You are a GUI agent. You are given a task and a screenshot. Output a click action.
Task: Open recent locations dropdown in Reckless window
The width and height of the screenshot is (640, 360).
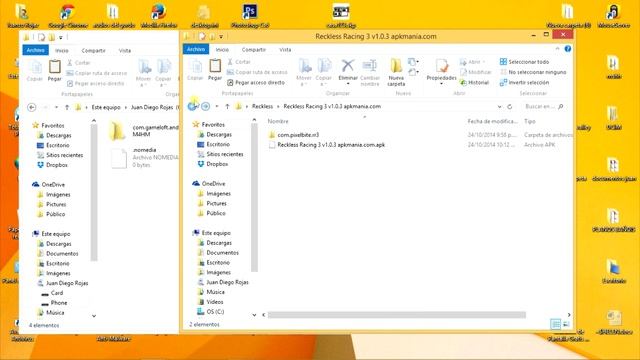pos(217,107)
